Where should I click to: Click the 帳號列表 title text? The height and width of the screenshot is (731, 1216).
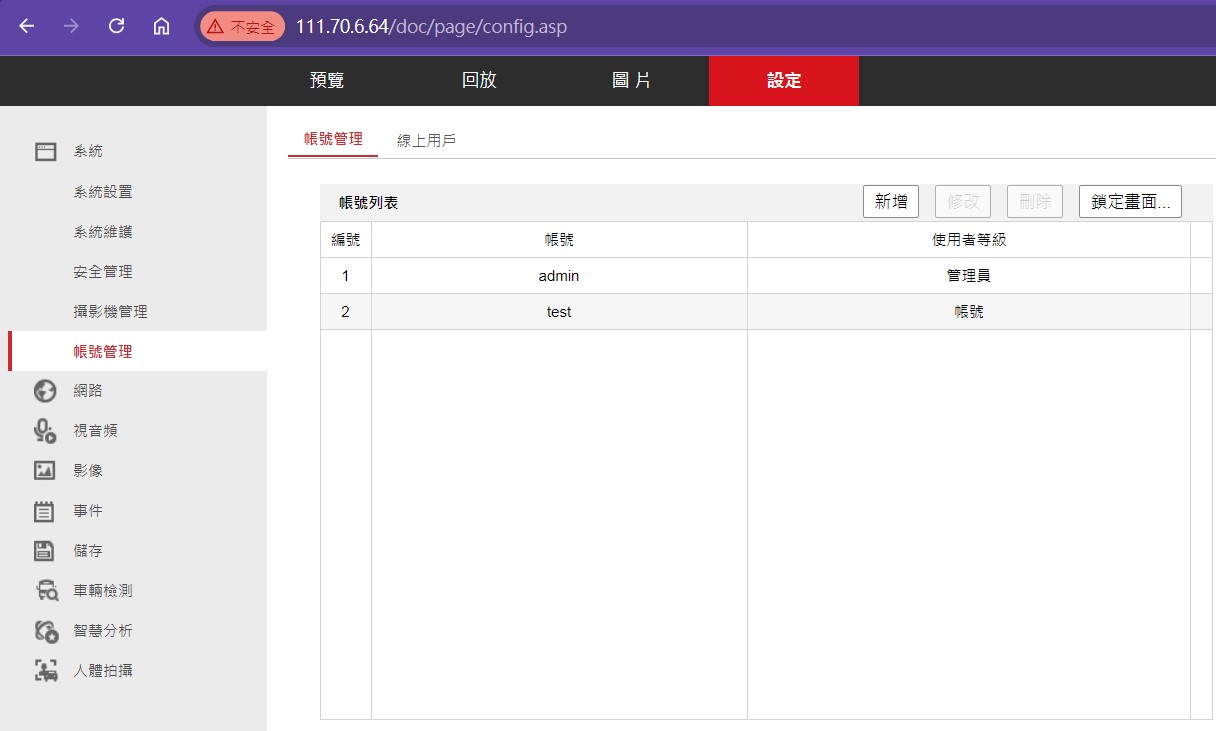click(x=368, y=203)
